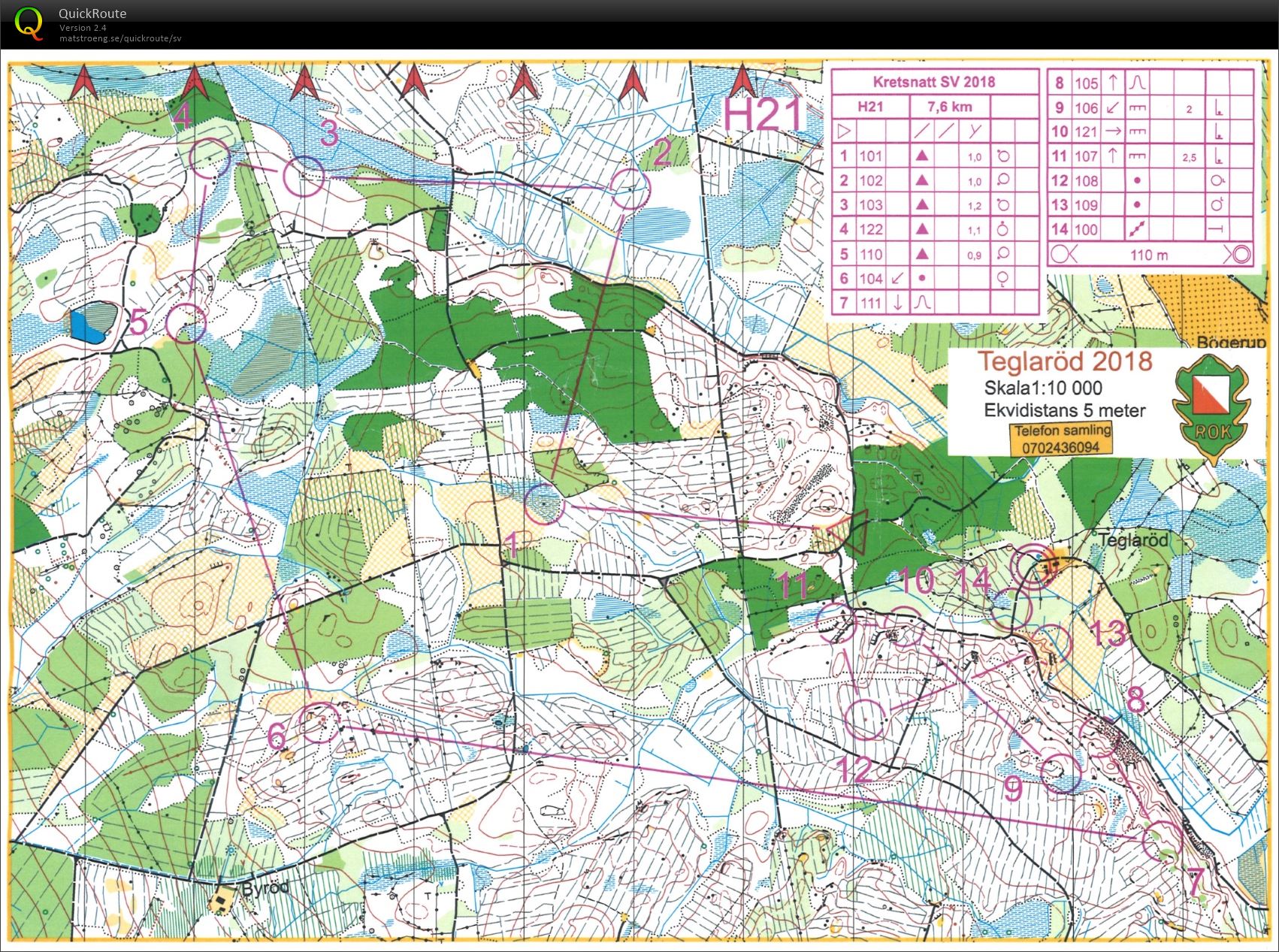Screen dimensions: 1279x952
Task: Click the '1,2' value in row 3
Action: click(x=974, y=206)
